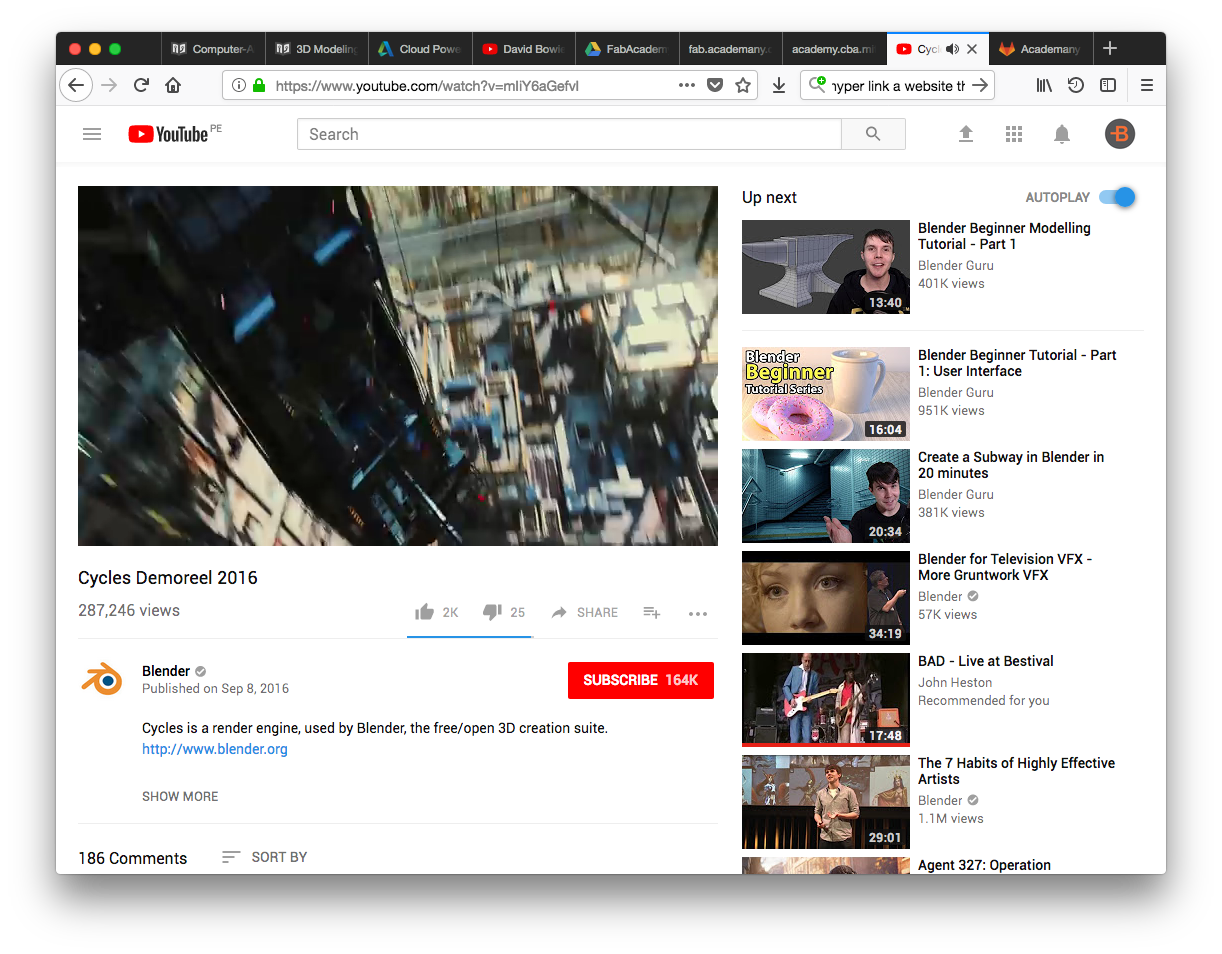Switch to the academy.cba.mi tab
1222x954 pixels.
pyautogui.click(x=832, y=49)
